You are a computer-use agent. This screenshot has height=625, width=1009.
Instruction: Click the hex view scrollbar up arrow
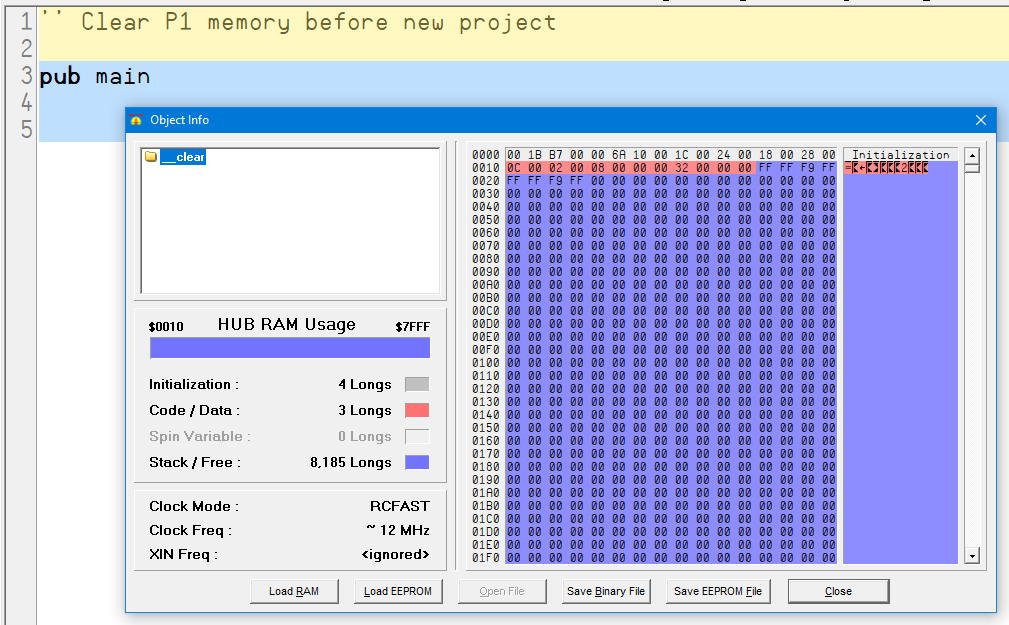pyautogui.click(x=971, y=156)
